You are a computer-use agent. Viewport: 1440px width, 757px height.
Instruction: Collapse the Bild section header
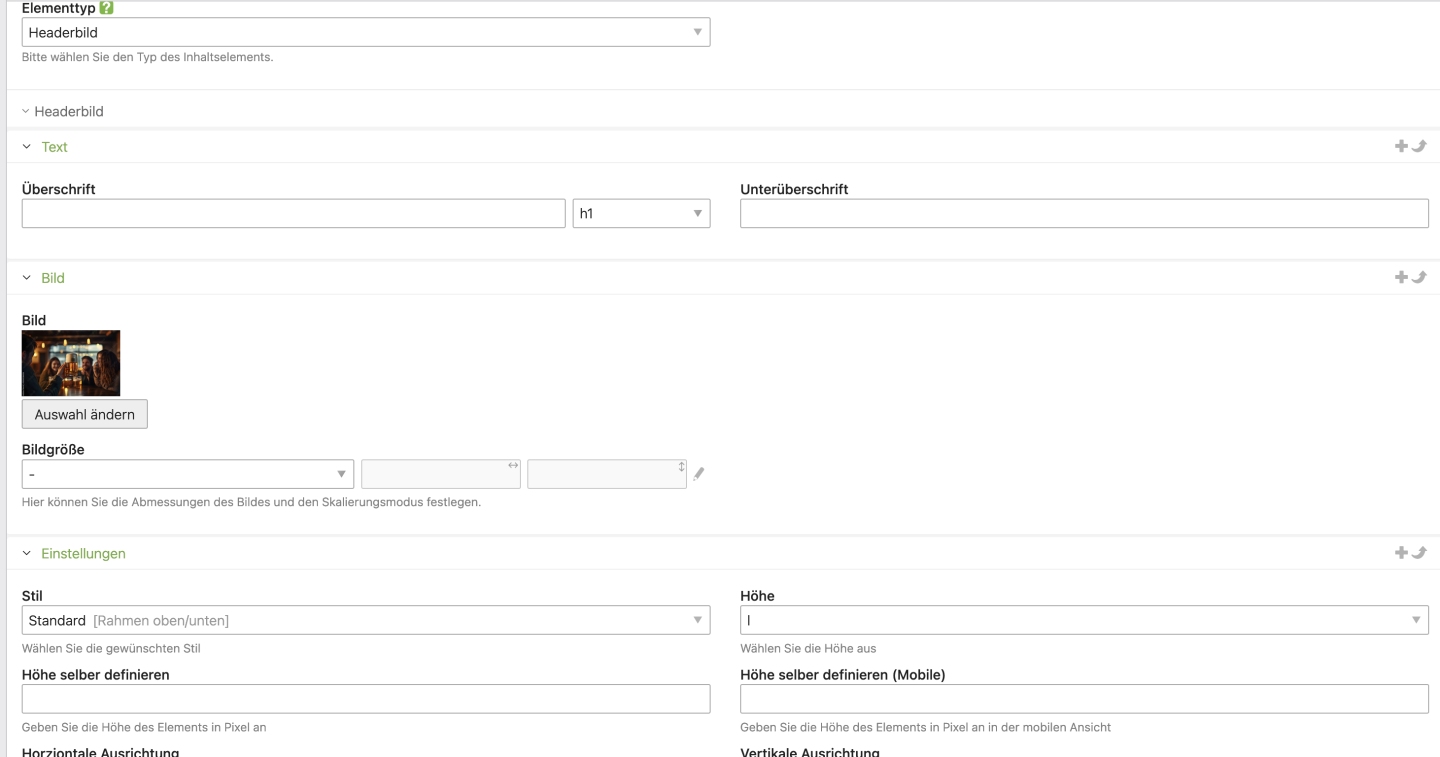52,278
